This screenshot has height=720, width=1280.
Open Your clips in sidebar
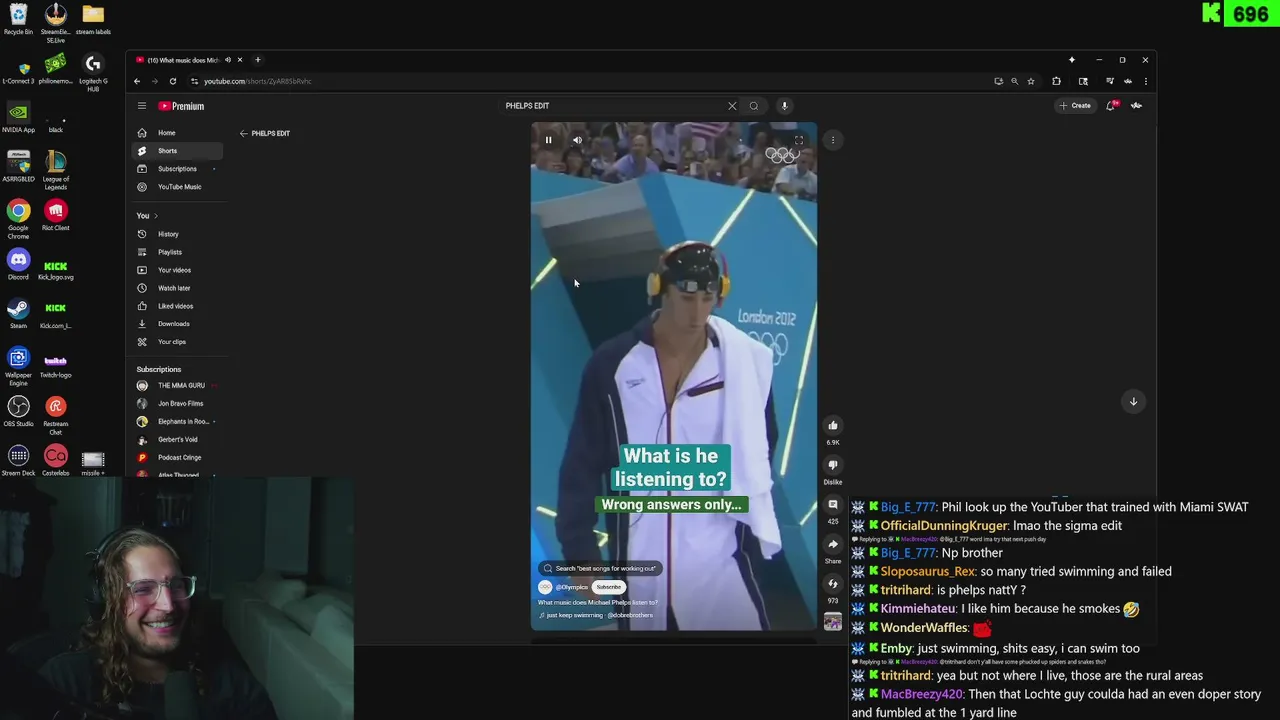point(177,342)
